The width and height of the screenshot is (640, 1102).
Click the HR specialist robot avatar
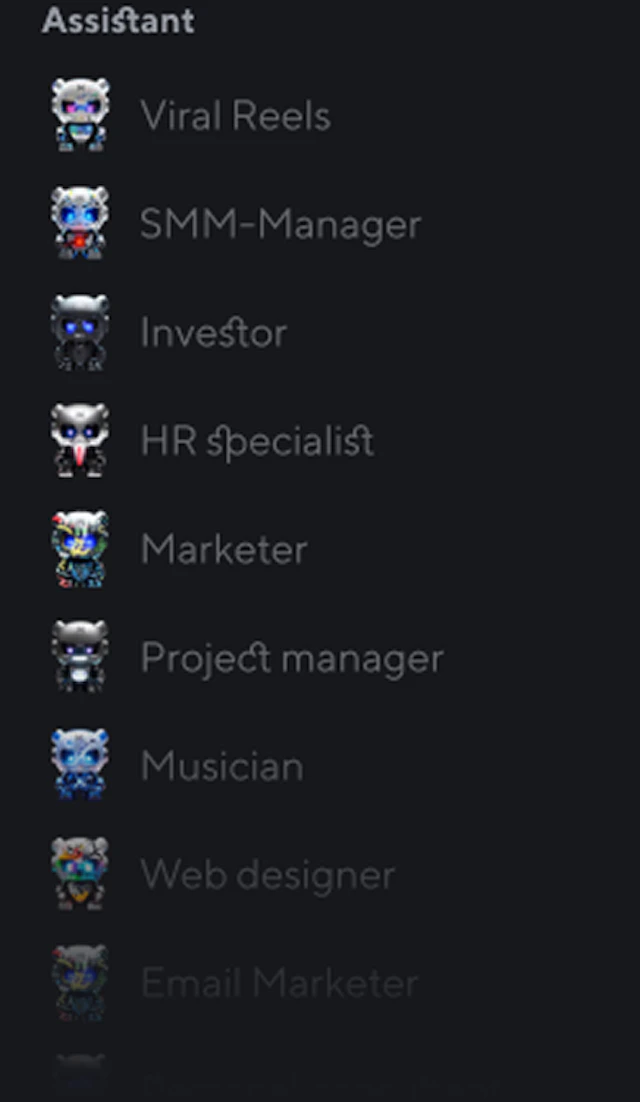tap(80, 440)
